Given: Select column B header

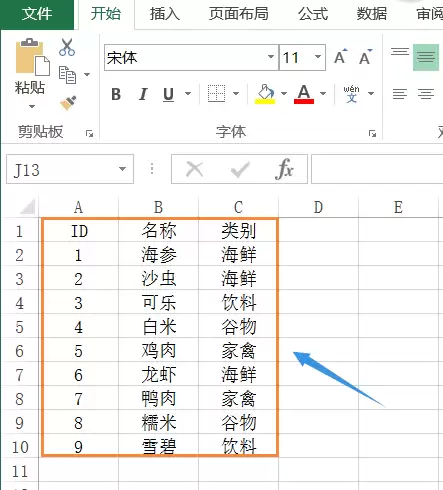Looking at the screenshot, I should tap(159, 207).
